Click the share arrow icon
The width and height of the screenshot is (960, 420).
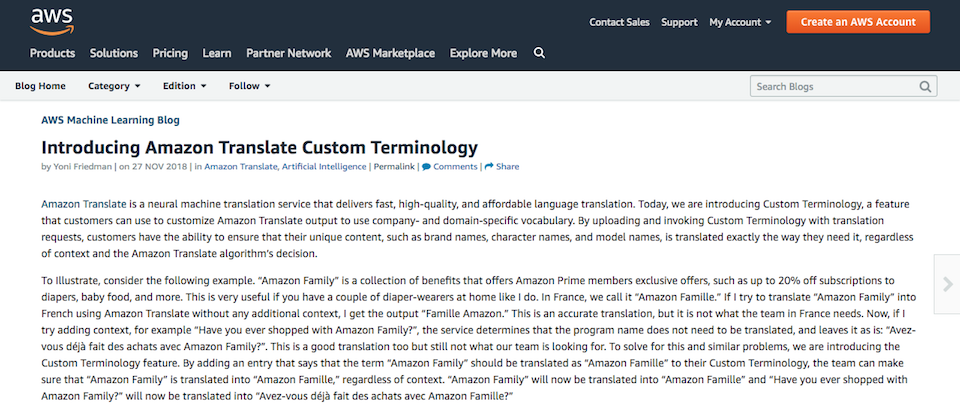coord(489,167)
